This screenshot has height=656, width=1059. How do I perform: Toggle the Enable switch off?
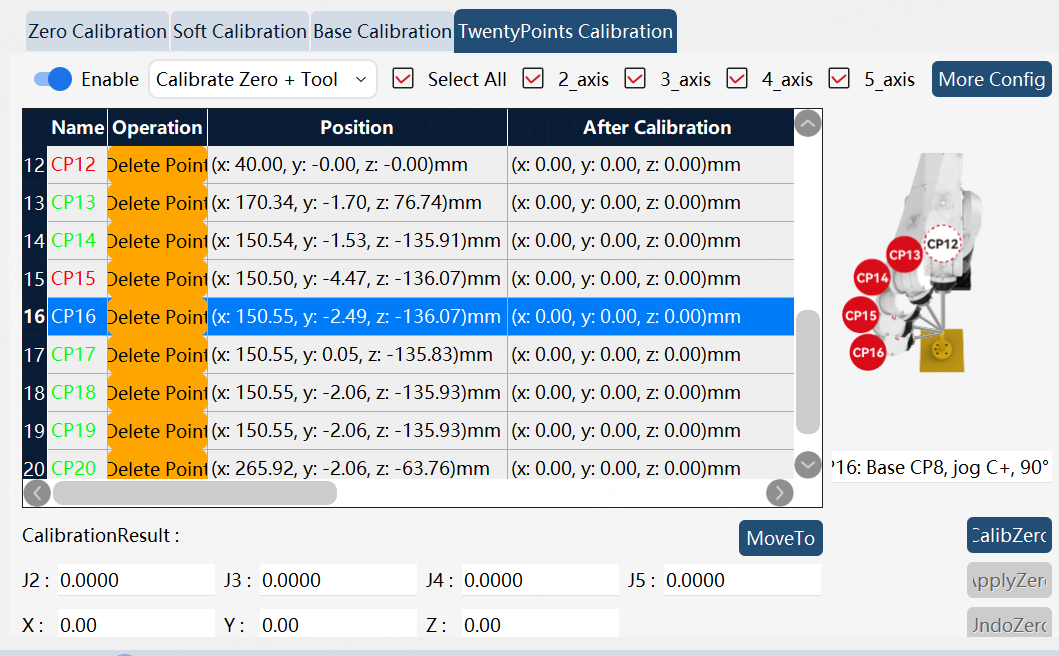[53, 79]
